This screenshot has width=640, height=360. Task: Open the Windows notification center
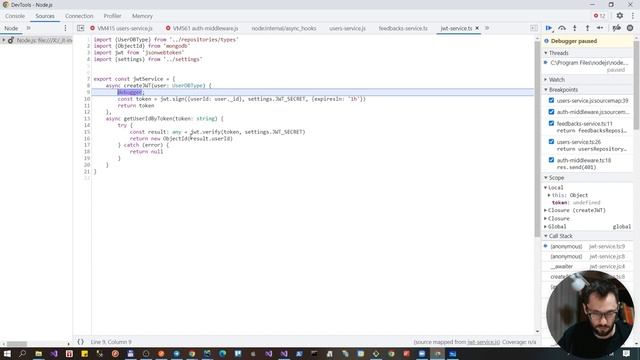coord(627,353)
